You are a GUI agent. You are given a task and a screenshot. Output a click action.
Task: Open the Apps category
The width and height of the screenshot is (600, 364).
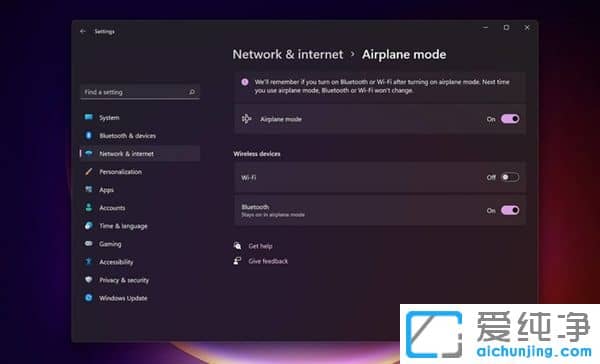coord(140,189)
